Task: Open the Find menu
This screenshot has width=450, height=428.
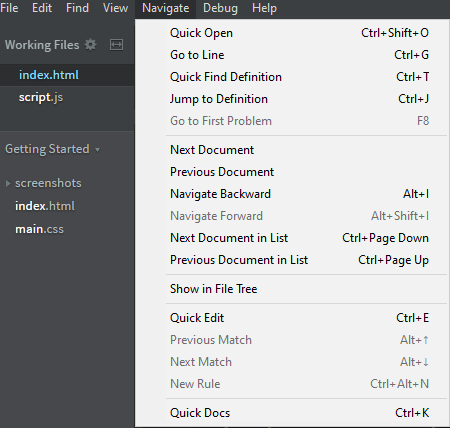Action: click(77, 8)
